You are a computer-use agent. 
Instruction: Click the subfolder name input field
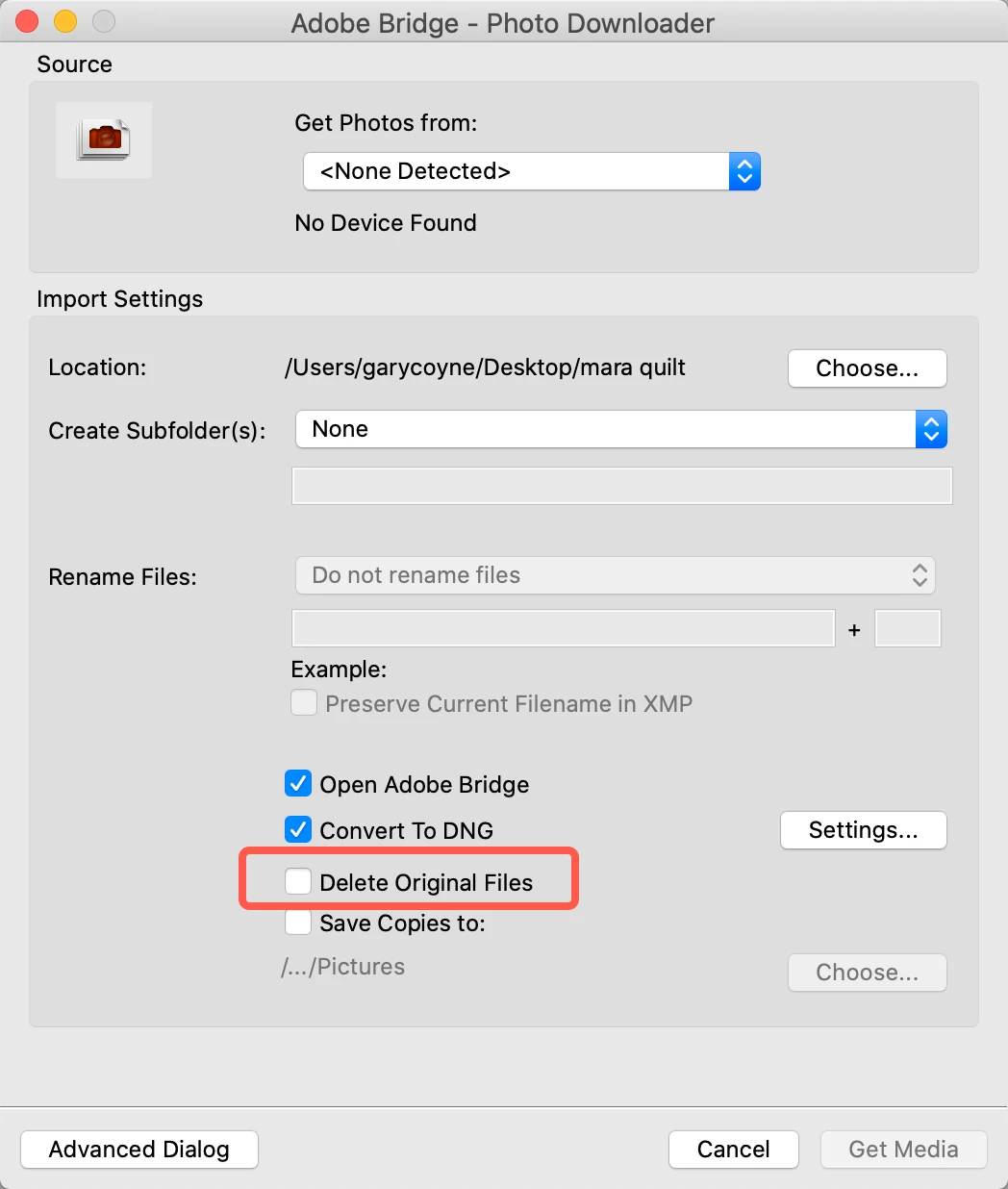coord(621,486)
